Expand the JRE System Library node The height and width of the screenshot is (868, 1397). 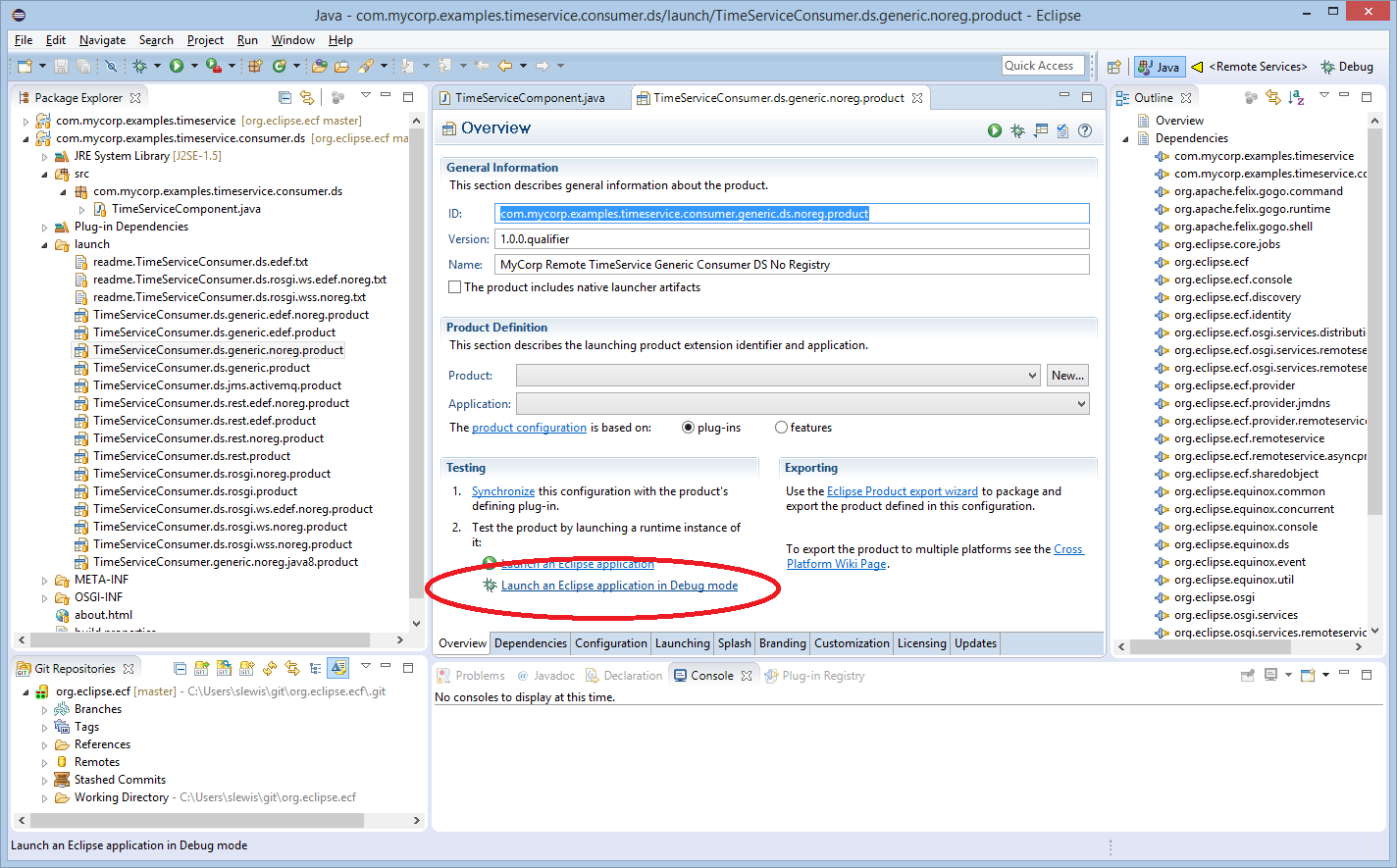click(x=44, y=156)
